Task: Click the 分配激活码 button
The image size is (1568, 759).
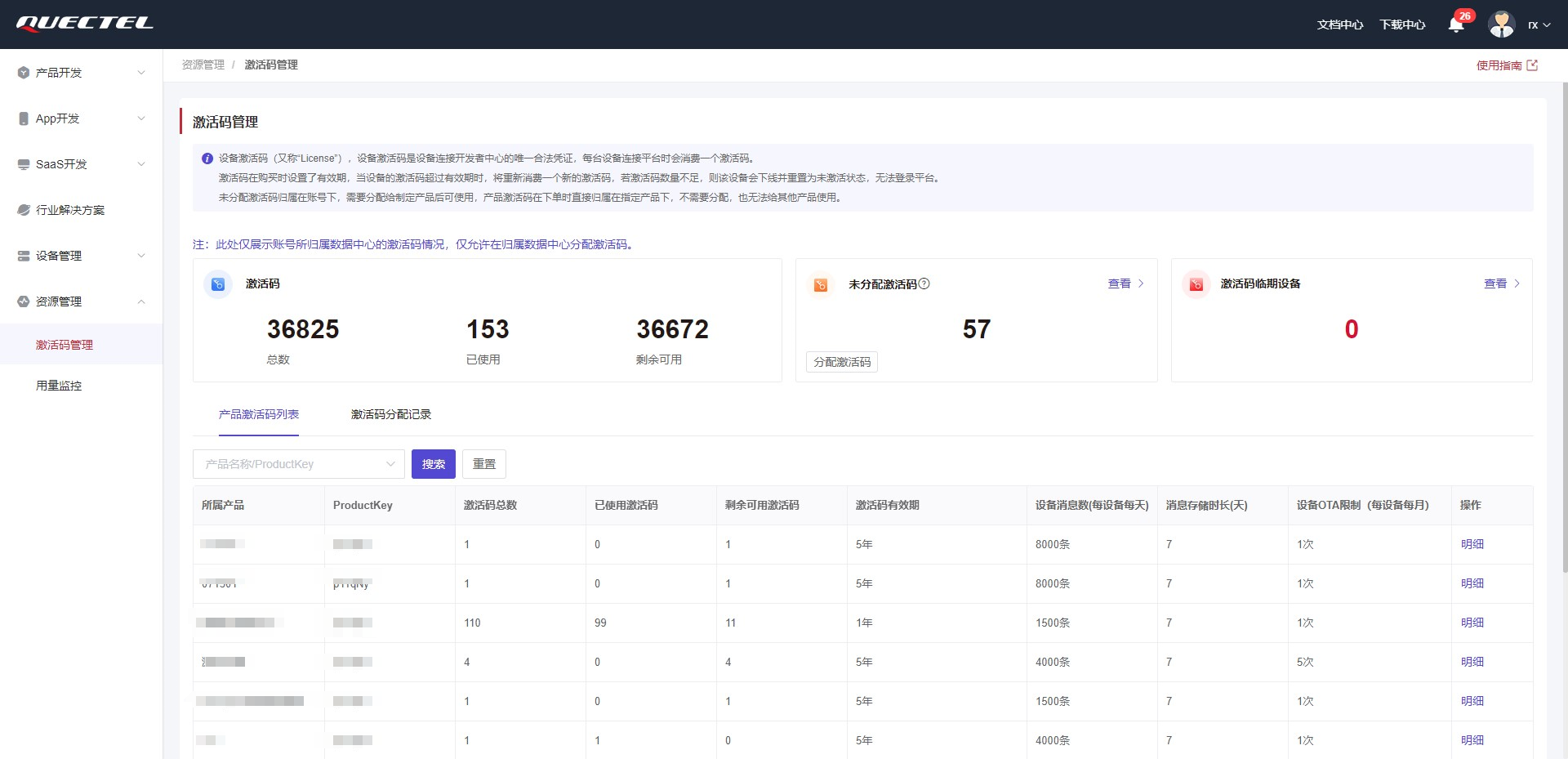Action: click(842, 362)
